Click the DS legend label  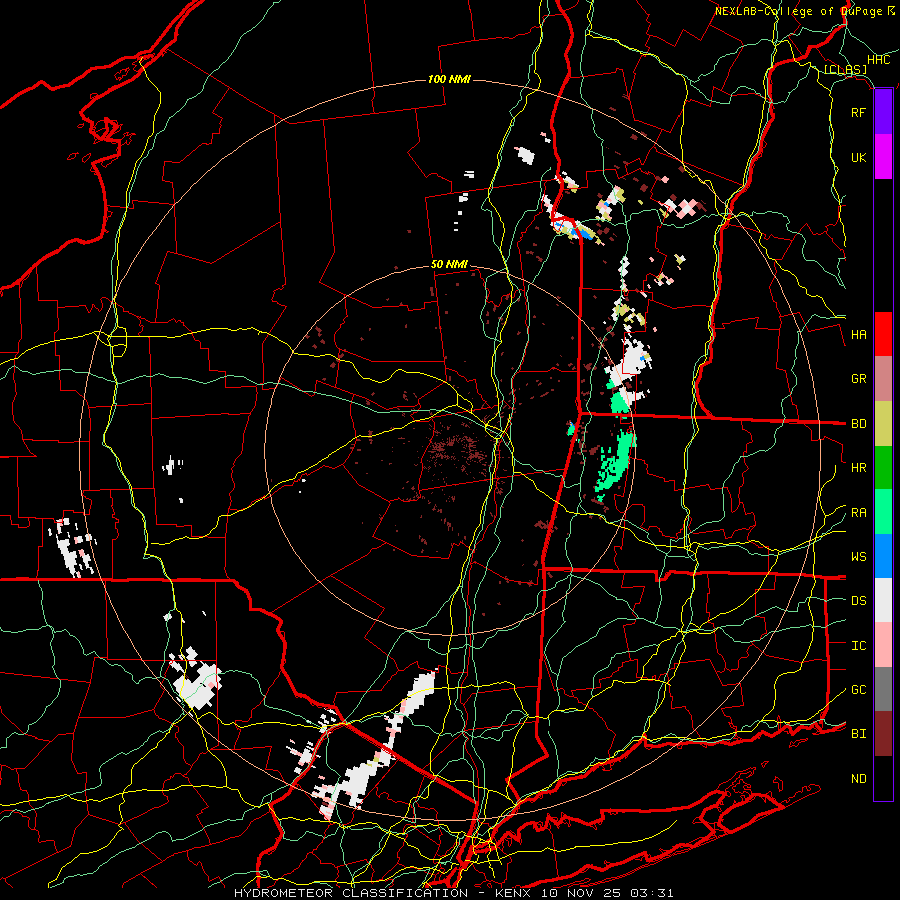pos(858,601)
